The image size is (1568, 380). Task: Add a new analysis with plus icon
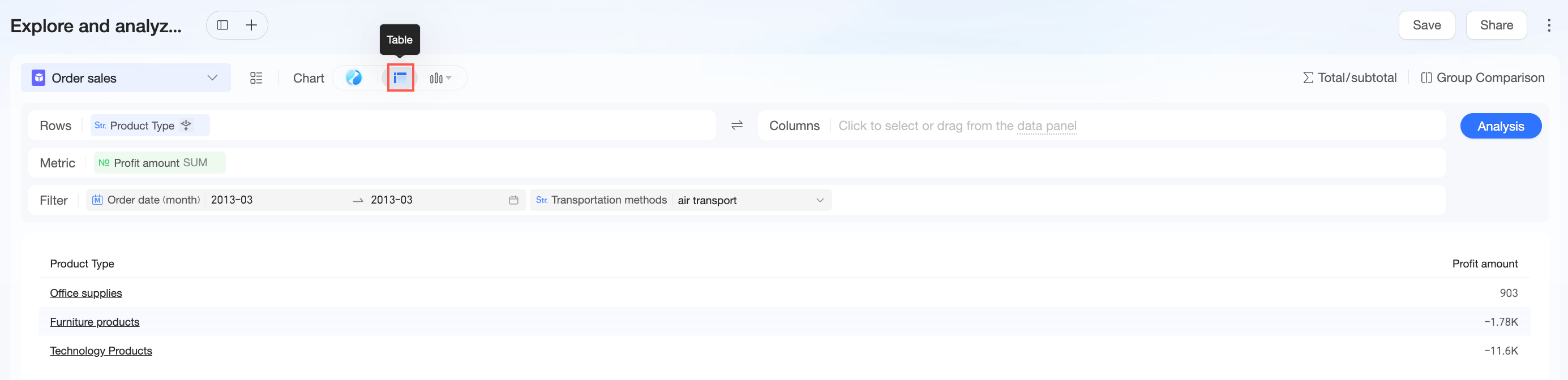[251, 25]
